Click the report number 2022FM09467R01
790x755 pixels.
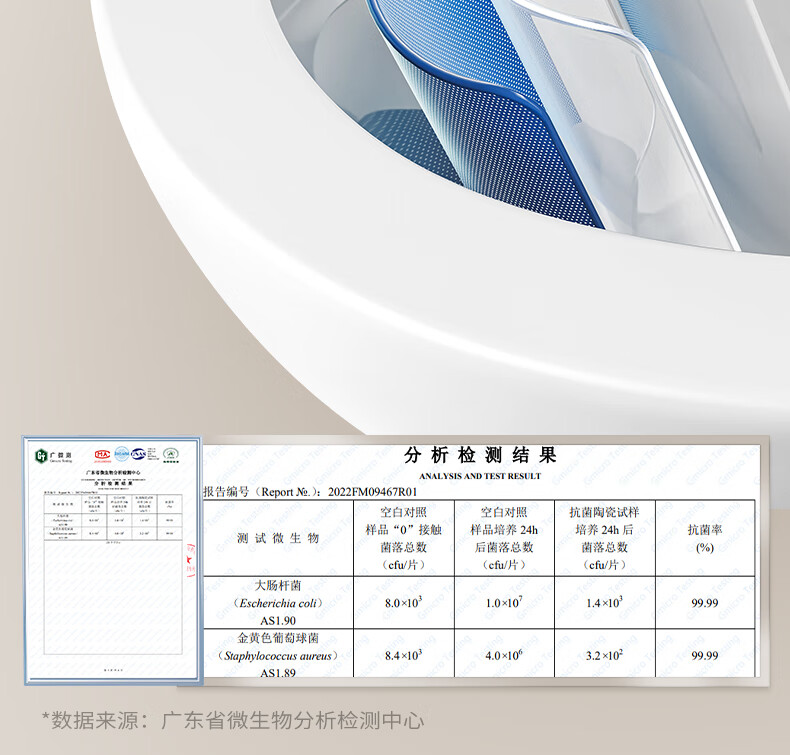pos(372,492)
